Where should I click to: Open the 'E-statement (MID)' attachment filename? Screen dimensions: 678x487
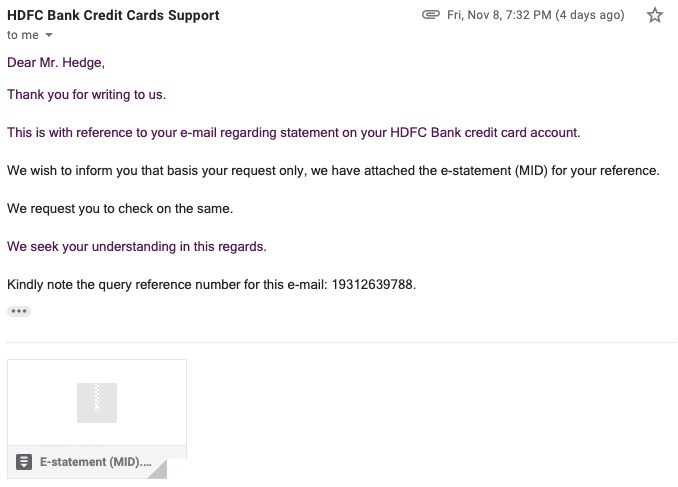tap(97, 463)
